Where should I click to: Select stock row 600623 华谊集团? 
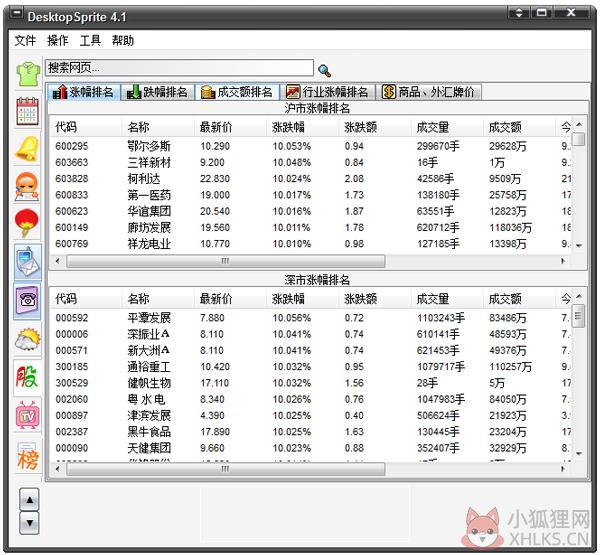(310, 211)
